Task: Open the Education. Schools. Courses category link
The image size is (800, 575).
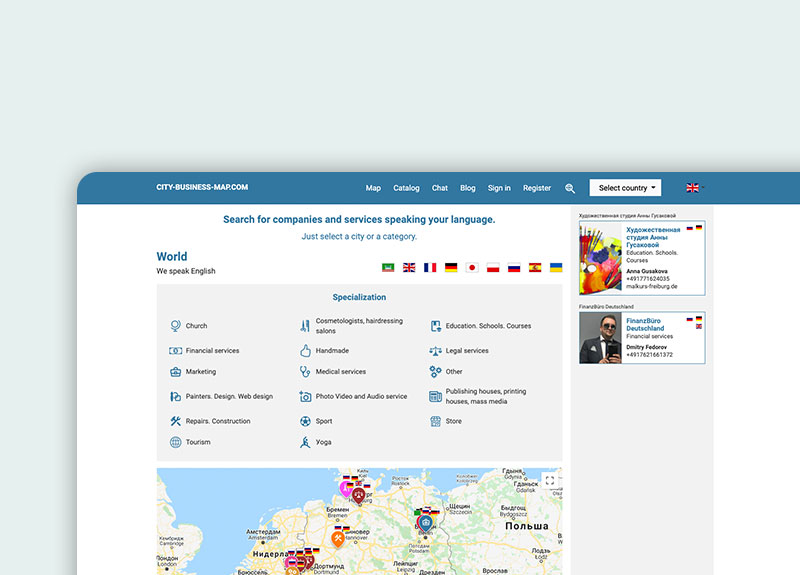Action: pyautogui.click(x=488, y=326)
